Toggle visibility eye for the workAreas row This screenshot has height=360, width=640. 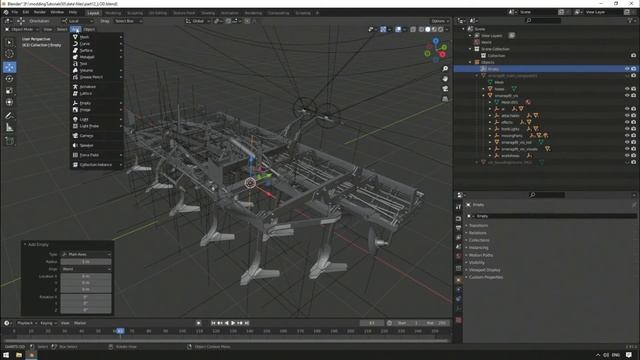click(627, 156)
